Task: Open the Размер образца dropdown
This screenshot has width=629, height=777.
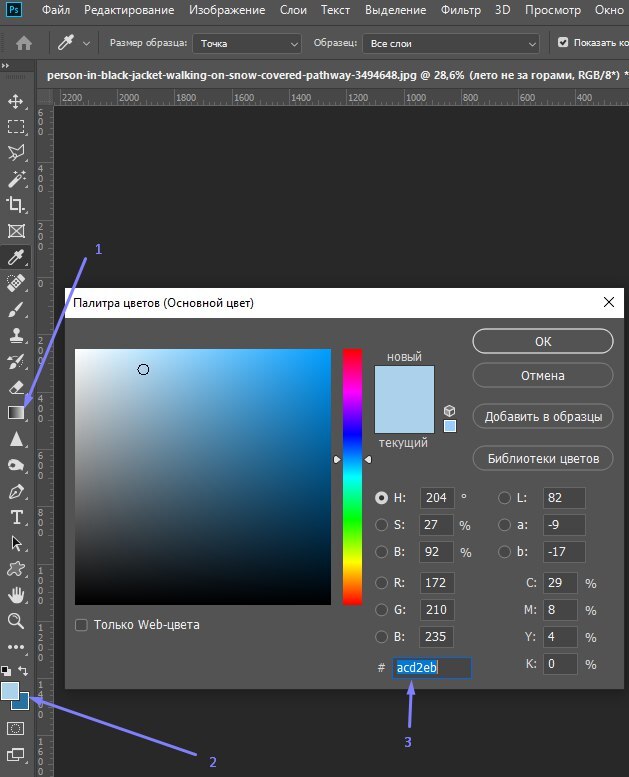Action: pyautogui.click(x=247, y=44)
